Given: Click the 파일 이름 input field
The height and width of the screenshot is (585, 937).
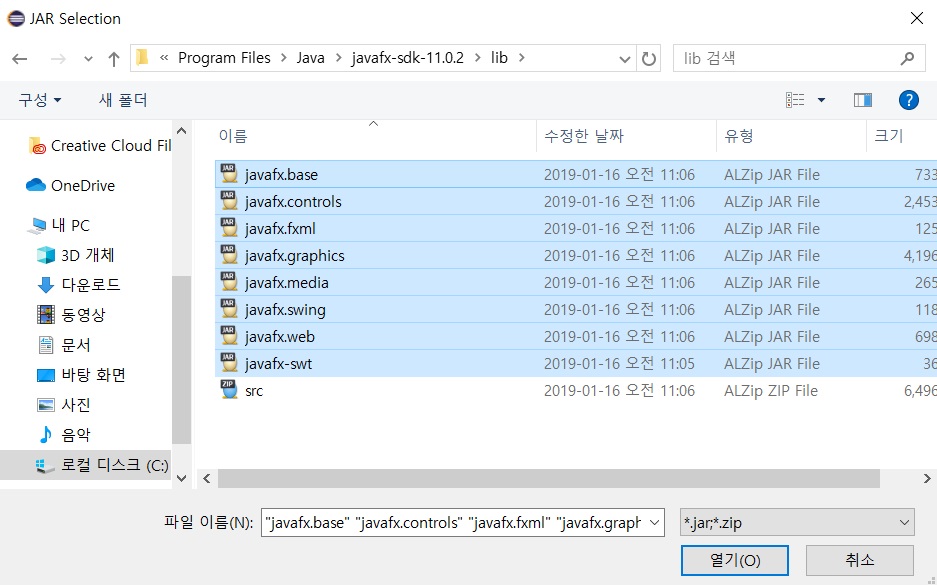Looking at the screenshot, I should coord(454,523).
